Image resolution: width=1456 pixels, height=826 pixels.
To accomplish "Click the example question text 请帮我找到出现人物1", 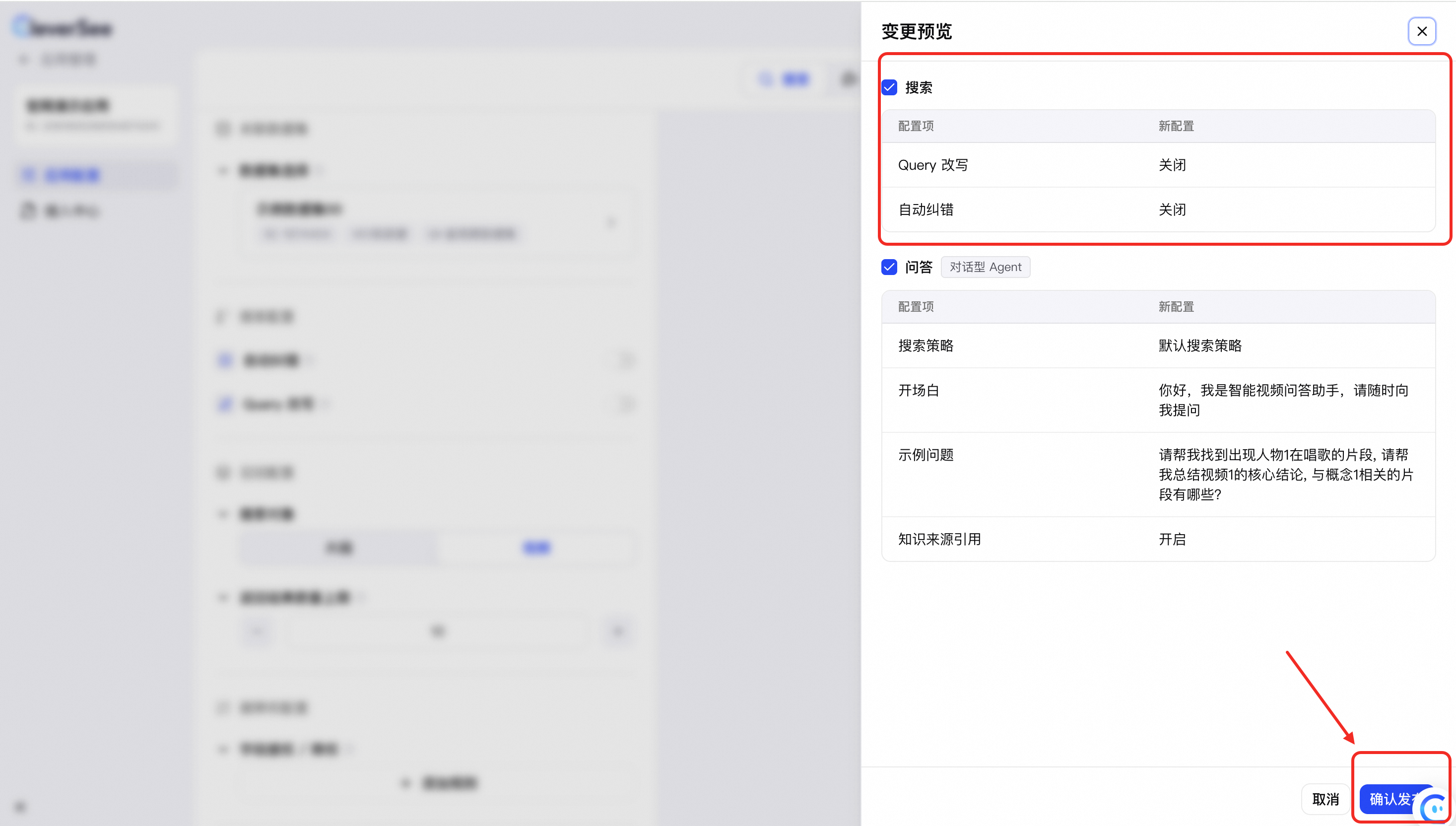I will click(1285, 474).
